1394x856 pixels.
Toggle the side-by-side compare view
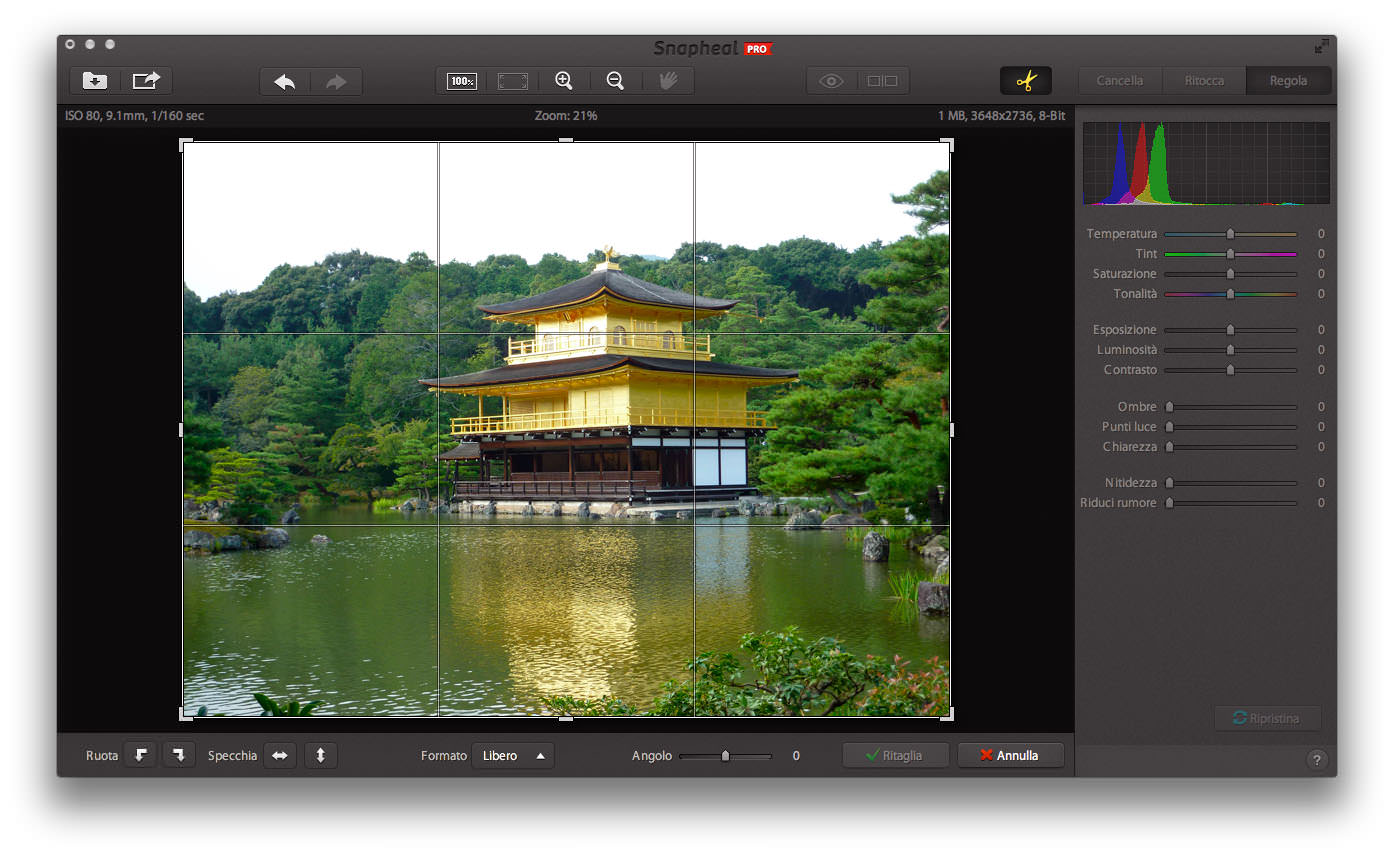click(x=882, y=81)
